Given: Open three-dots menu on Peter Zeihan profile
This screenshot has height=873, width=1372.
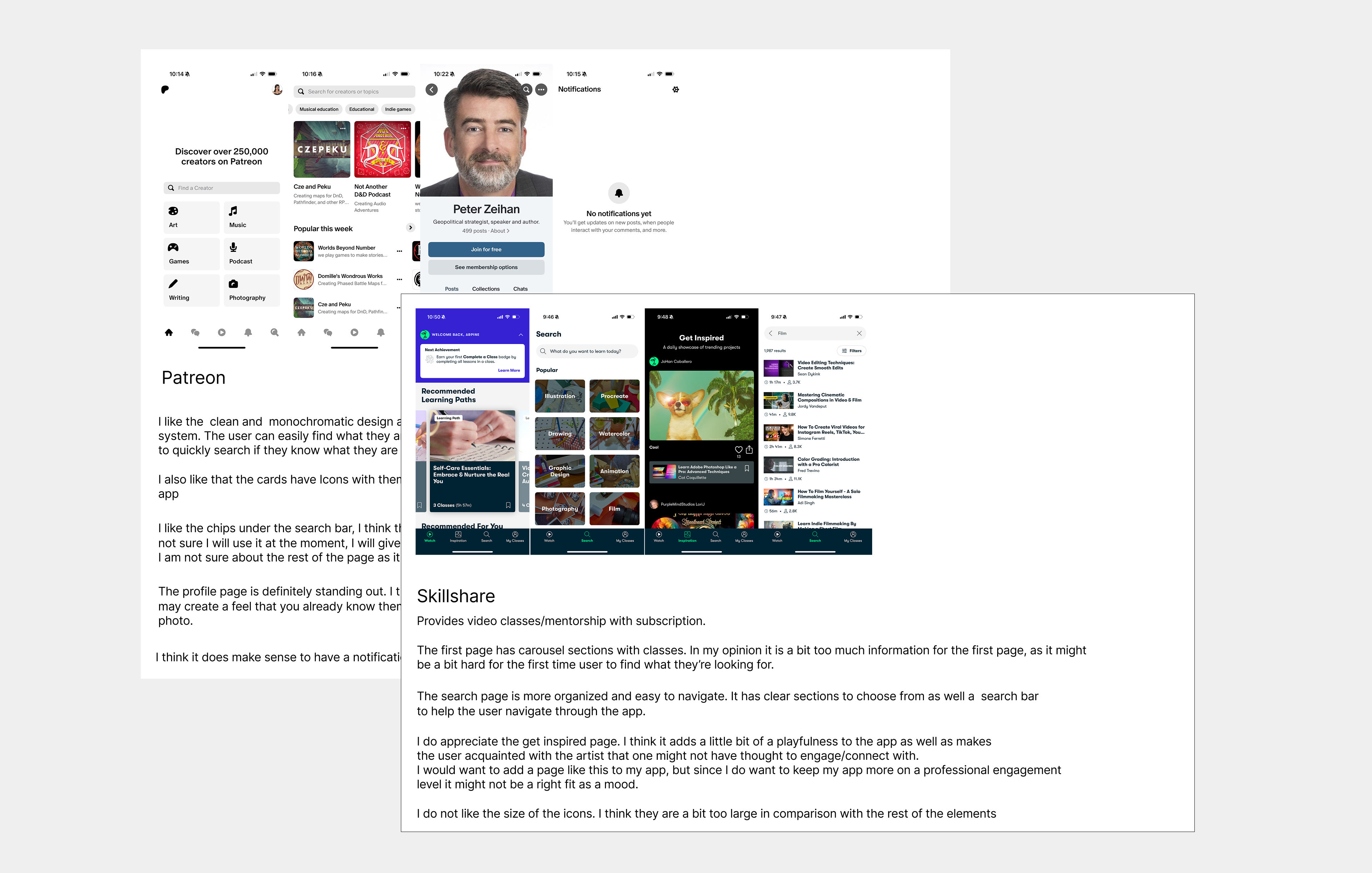Looking at the screenshot, I should [x=541, y=89].
